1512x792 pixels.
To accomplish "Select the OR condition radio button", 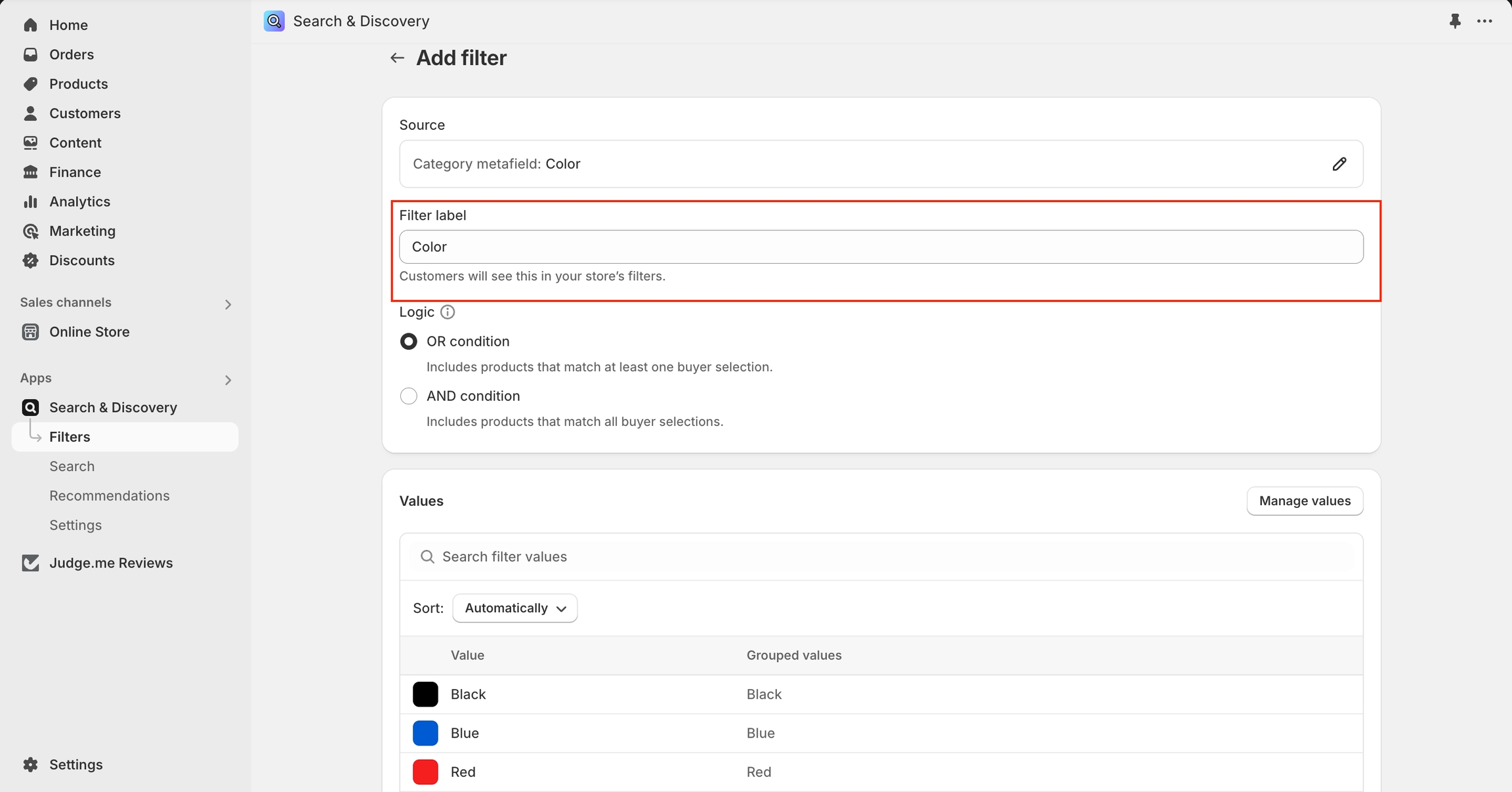I will click(408, 342).
